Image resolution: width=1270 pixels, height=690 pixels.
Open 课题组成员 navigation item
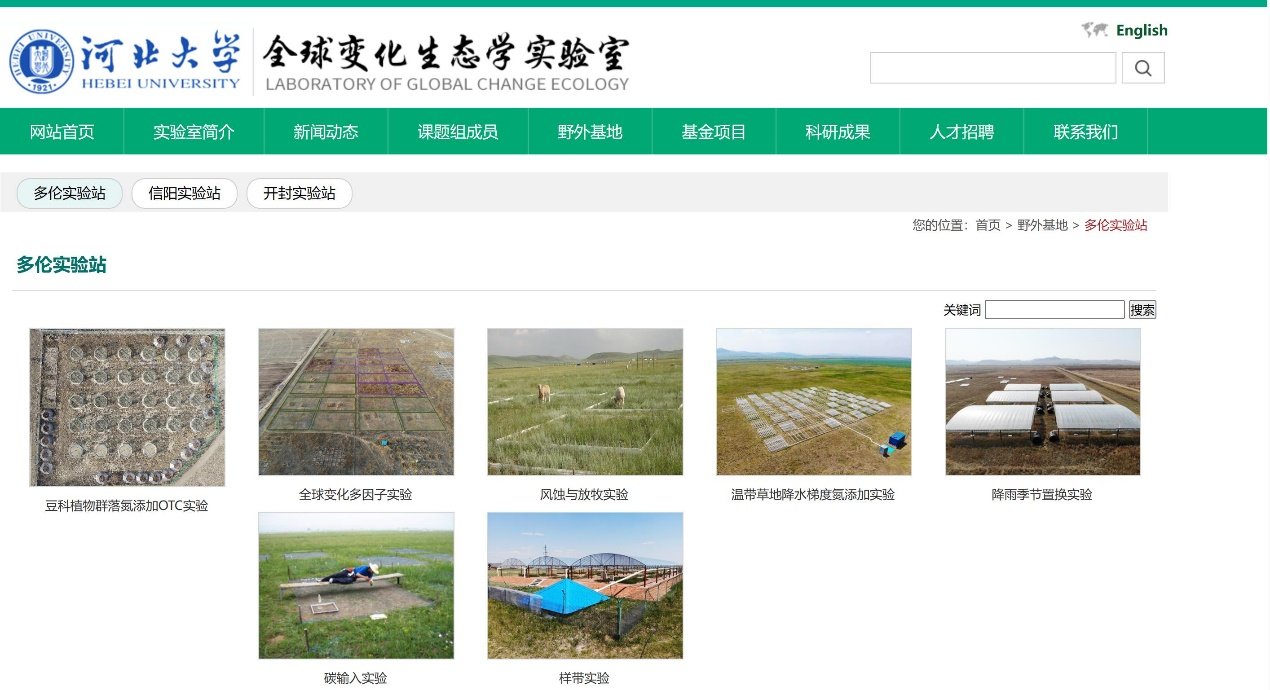point(458,132)
